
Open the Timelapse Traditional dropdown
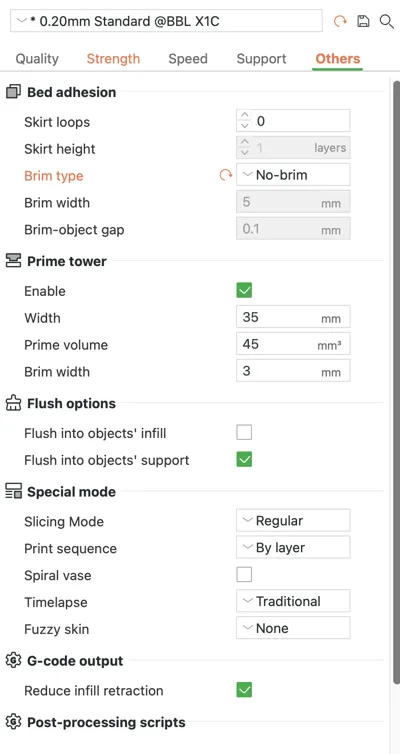tap(293, 601)
